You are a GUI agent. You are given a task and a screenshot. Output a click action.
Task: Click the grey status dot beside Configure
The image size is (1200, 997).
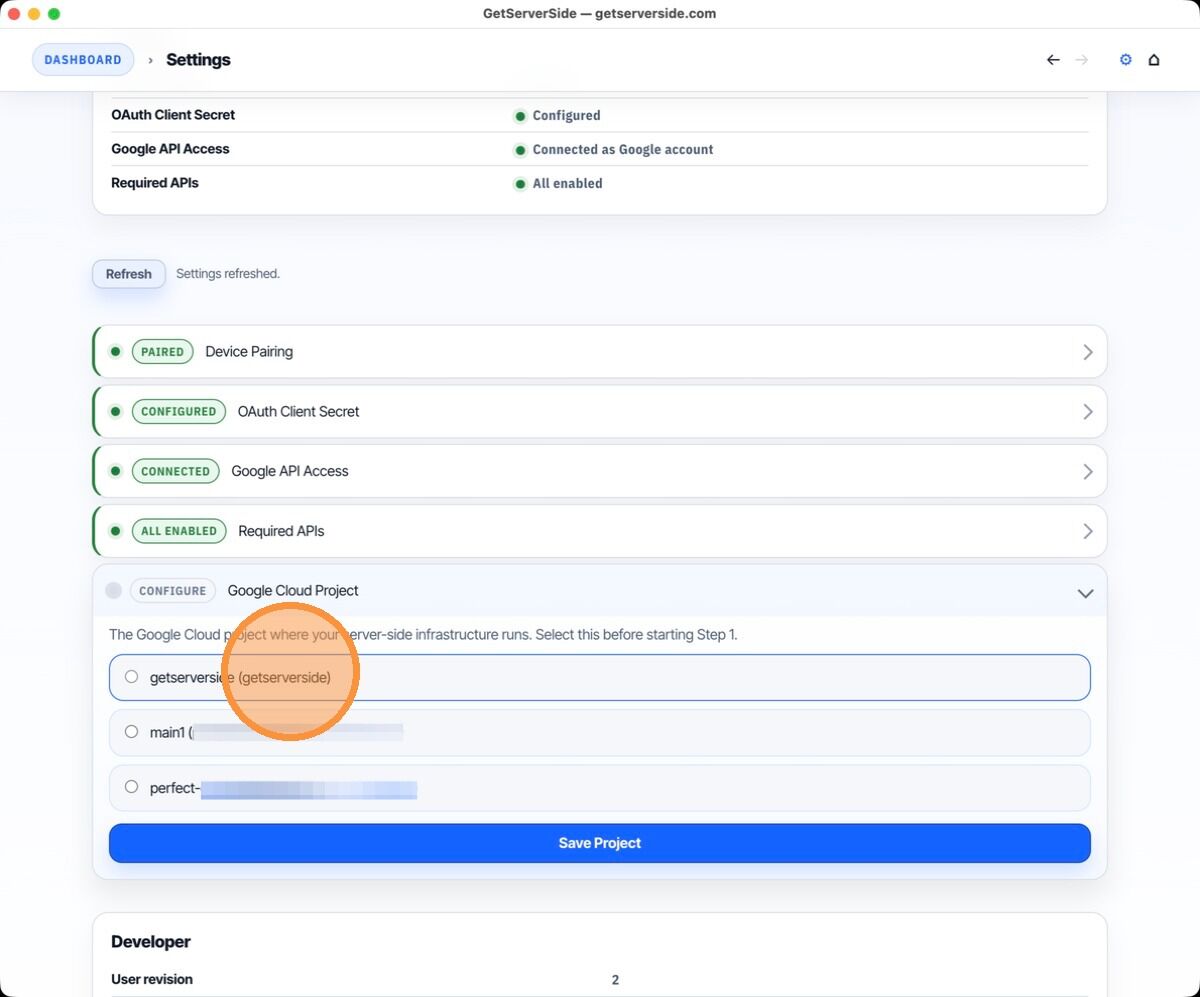pyautogui.click(x=114, y=591)
